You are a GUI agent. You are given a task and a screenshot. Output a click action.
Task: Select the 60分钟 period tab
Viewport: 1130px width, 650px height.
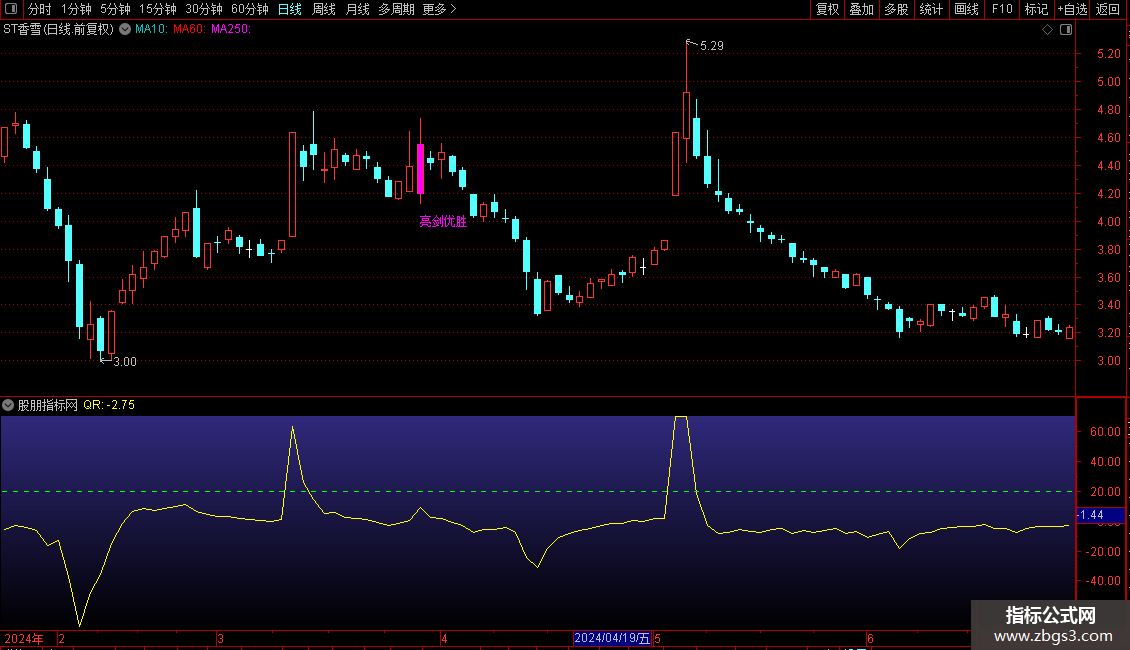pos(249,9)
